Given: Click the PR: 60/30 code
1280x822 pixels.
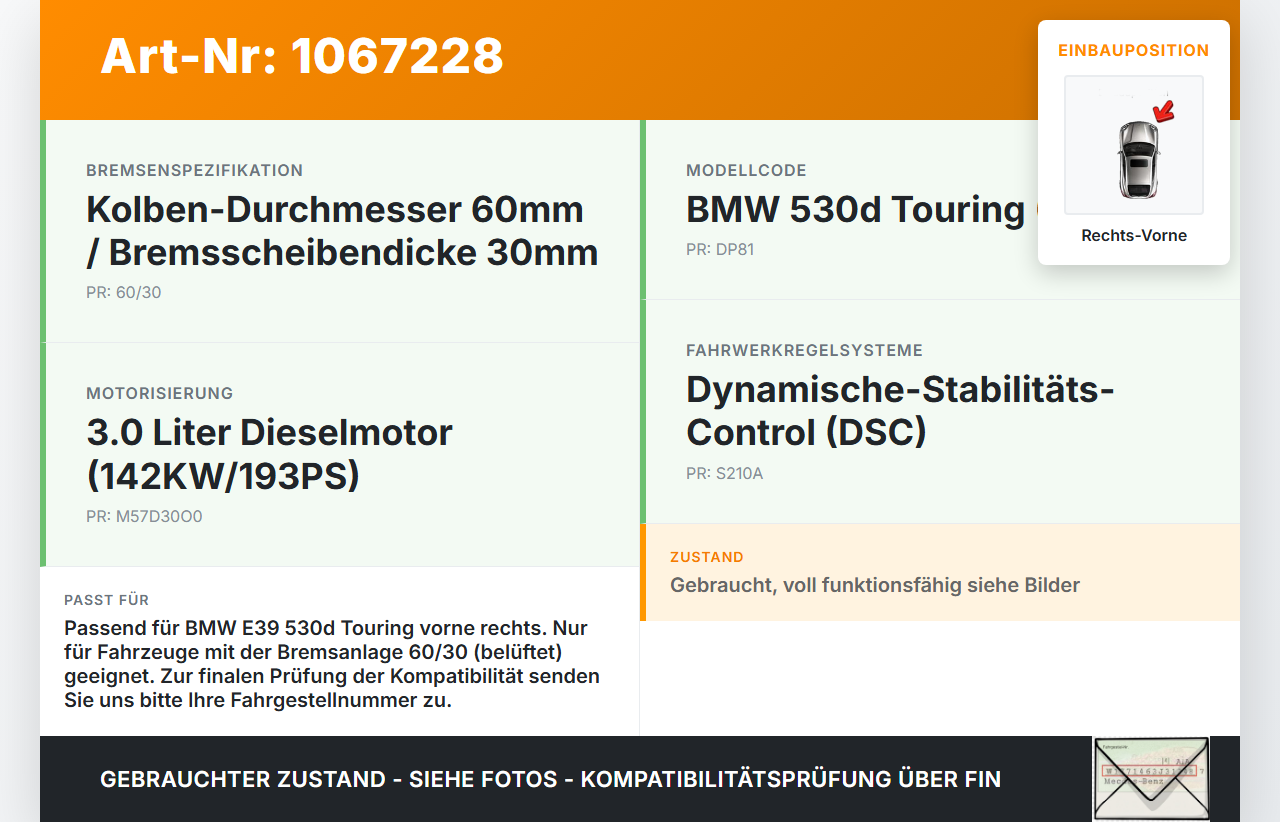Looking at the screenshot, I should (123, 293).
